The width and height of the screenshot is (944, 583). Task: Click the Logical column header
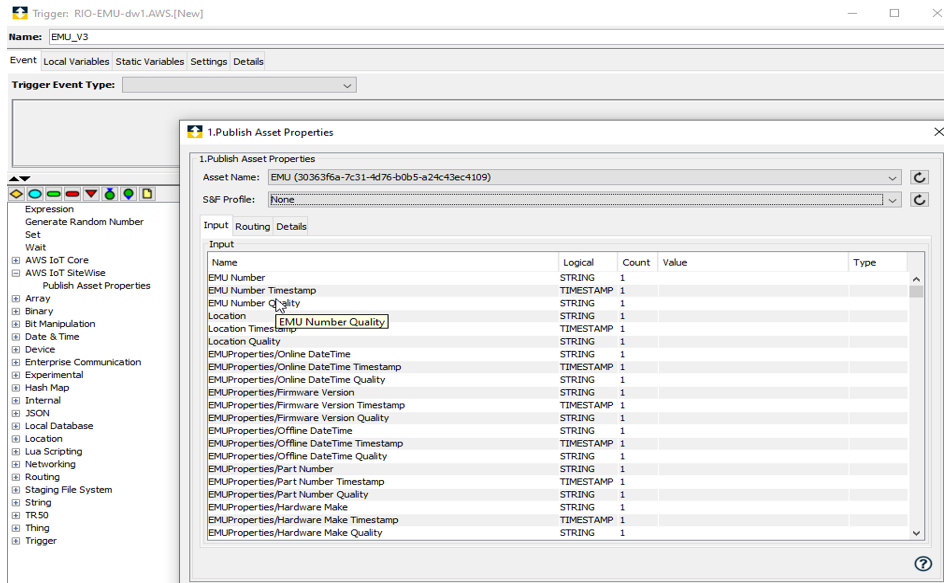point(588,263)
